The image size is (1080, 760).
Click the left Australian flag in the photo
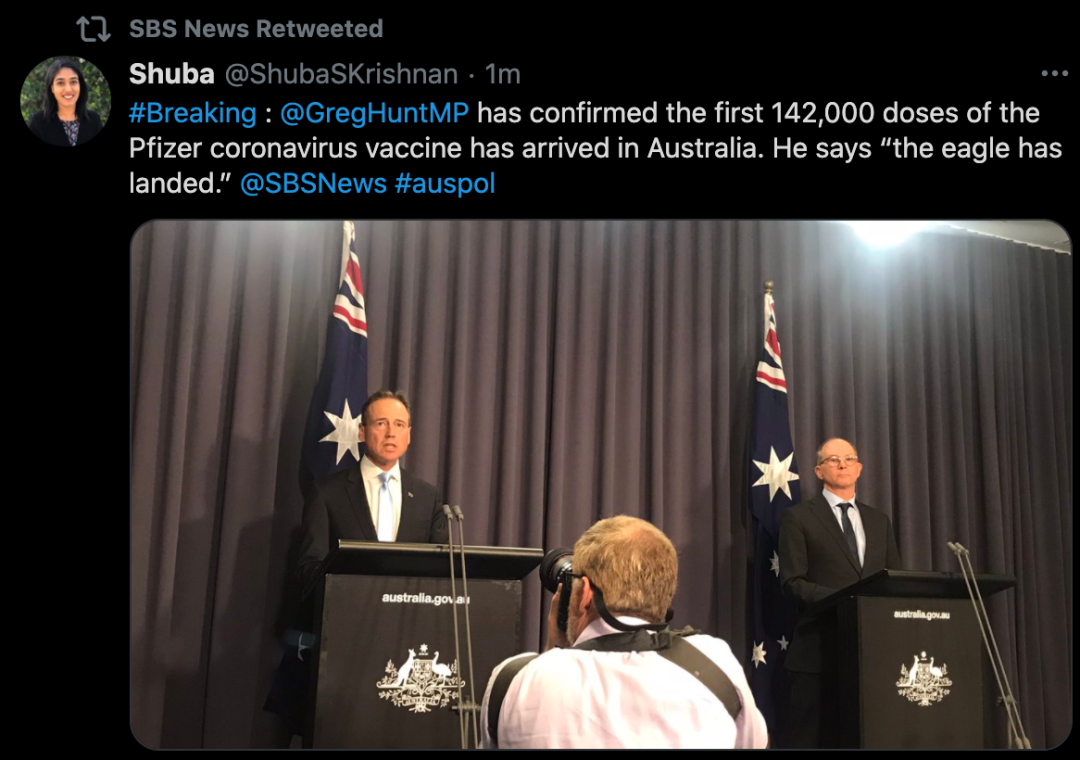(x=340, y=370)
